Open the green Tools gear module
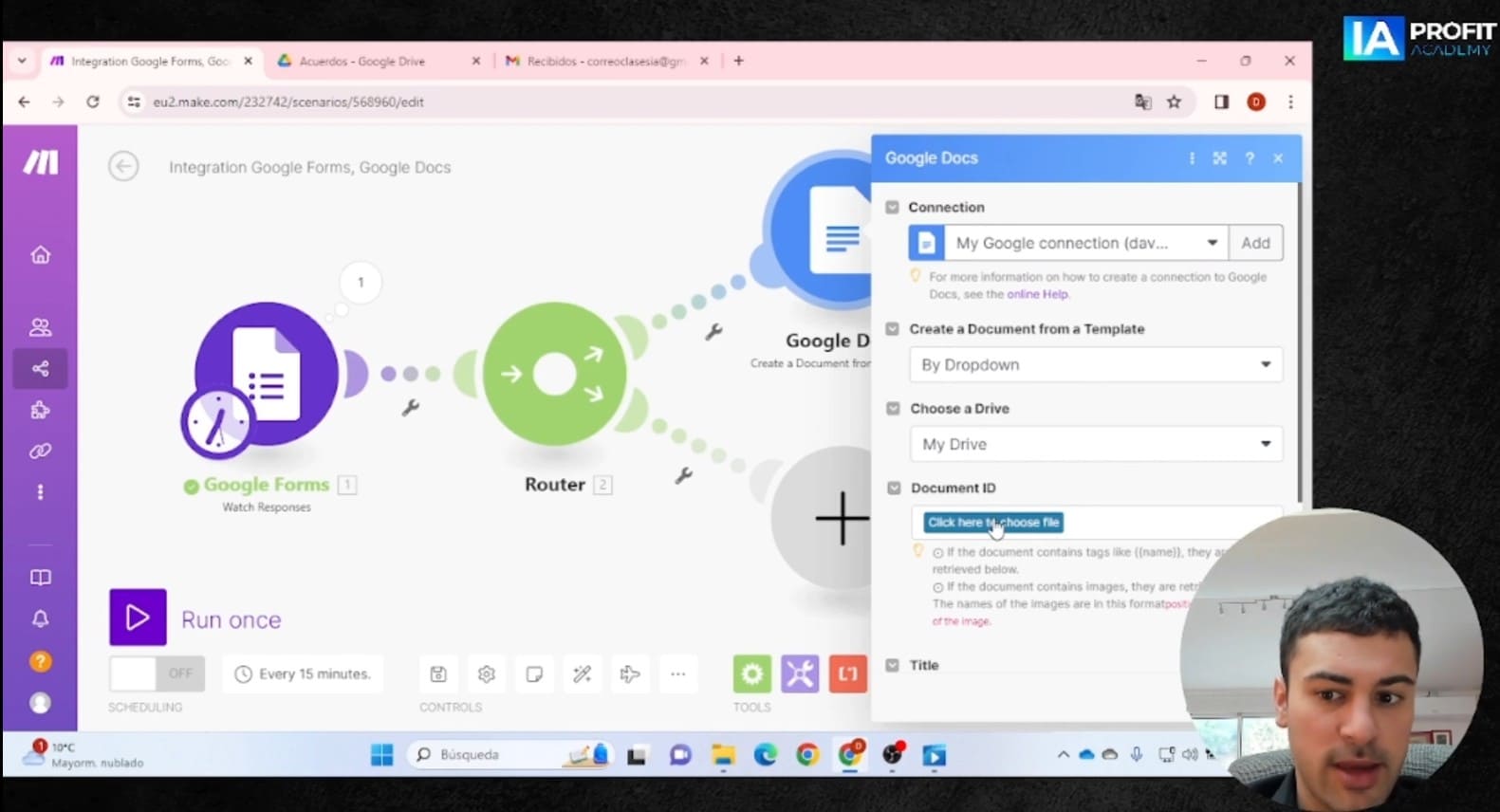 point(751,674)
